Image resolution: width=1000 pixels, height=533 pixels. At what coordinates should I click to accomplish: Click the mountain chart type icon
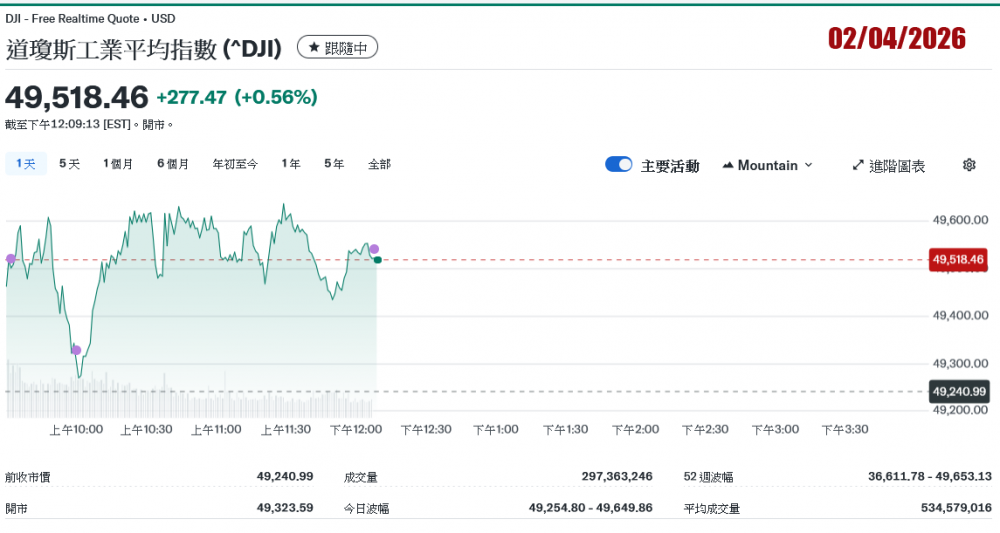(x=727, y=165)
